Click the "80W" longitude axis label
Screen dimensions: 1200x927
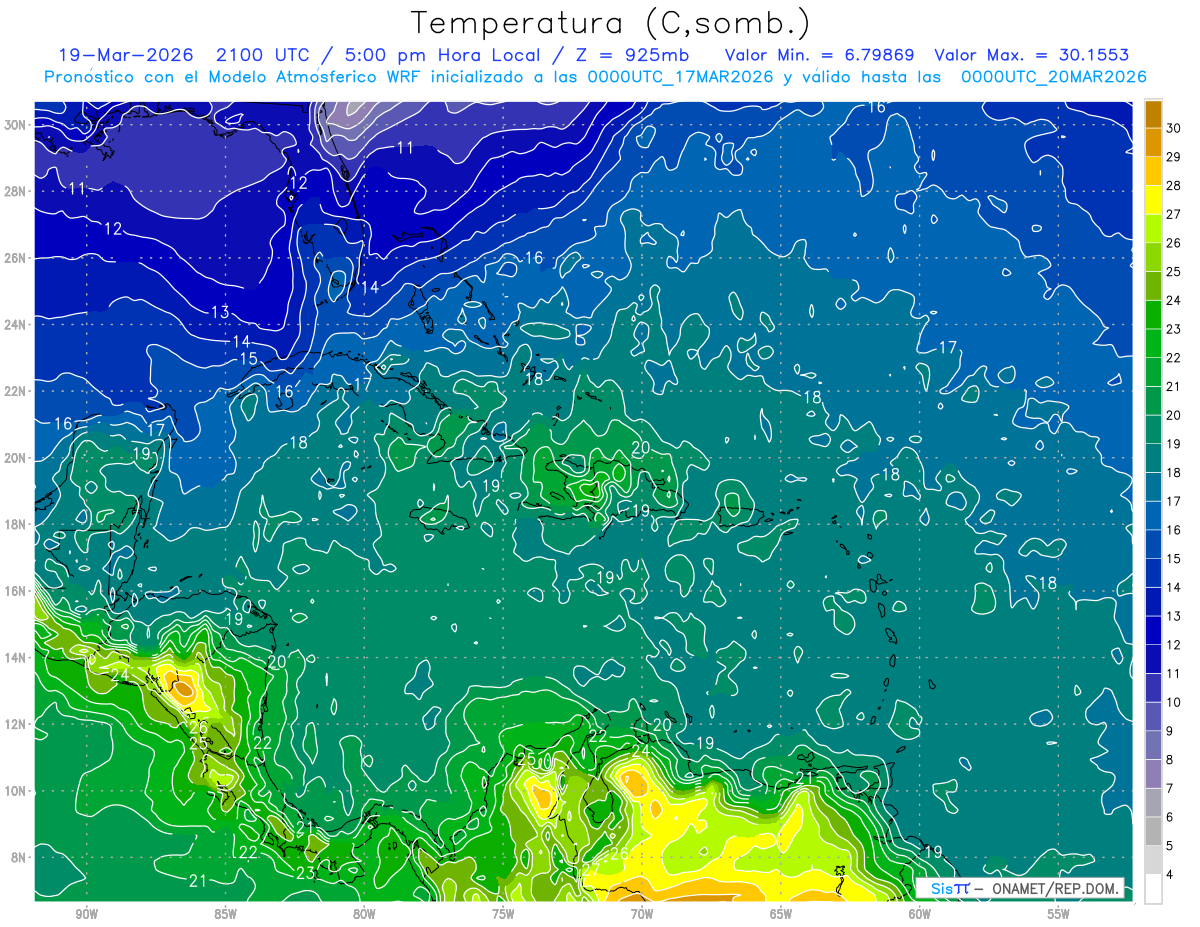(364, 914)
